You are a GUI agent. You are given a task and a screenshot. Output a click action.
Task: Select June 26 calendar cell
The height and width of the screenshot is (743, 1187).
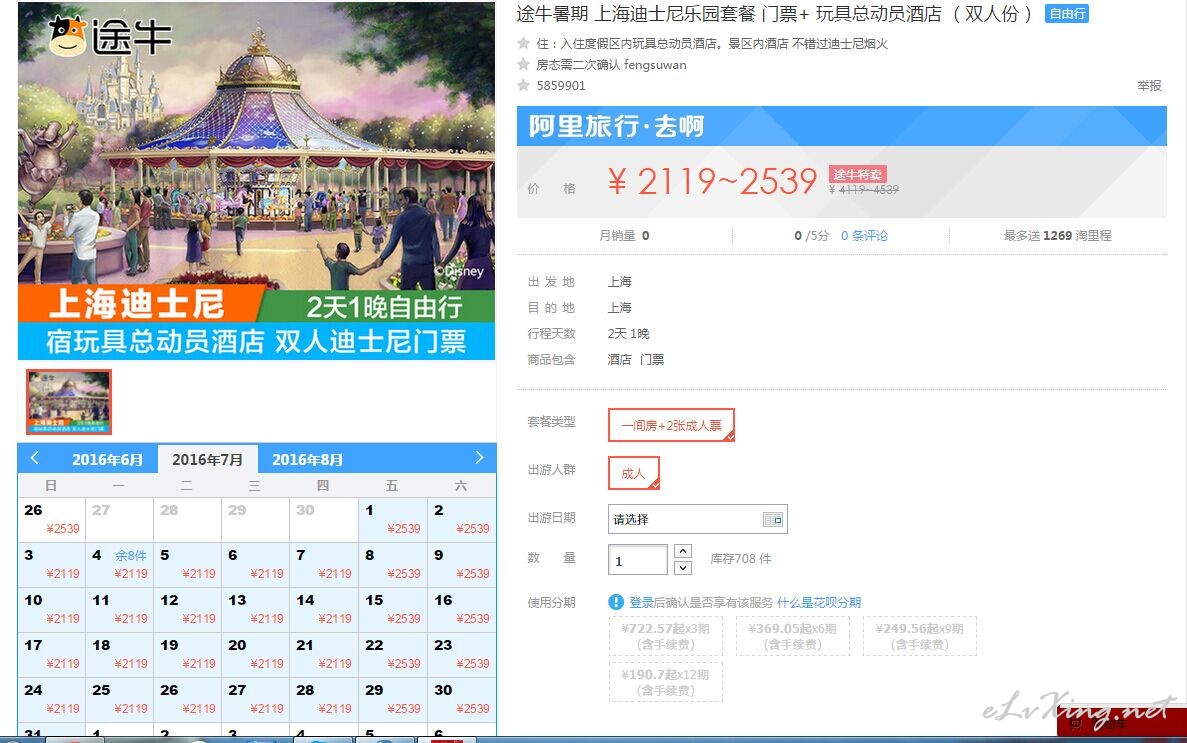[x=51, y=520]
